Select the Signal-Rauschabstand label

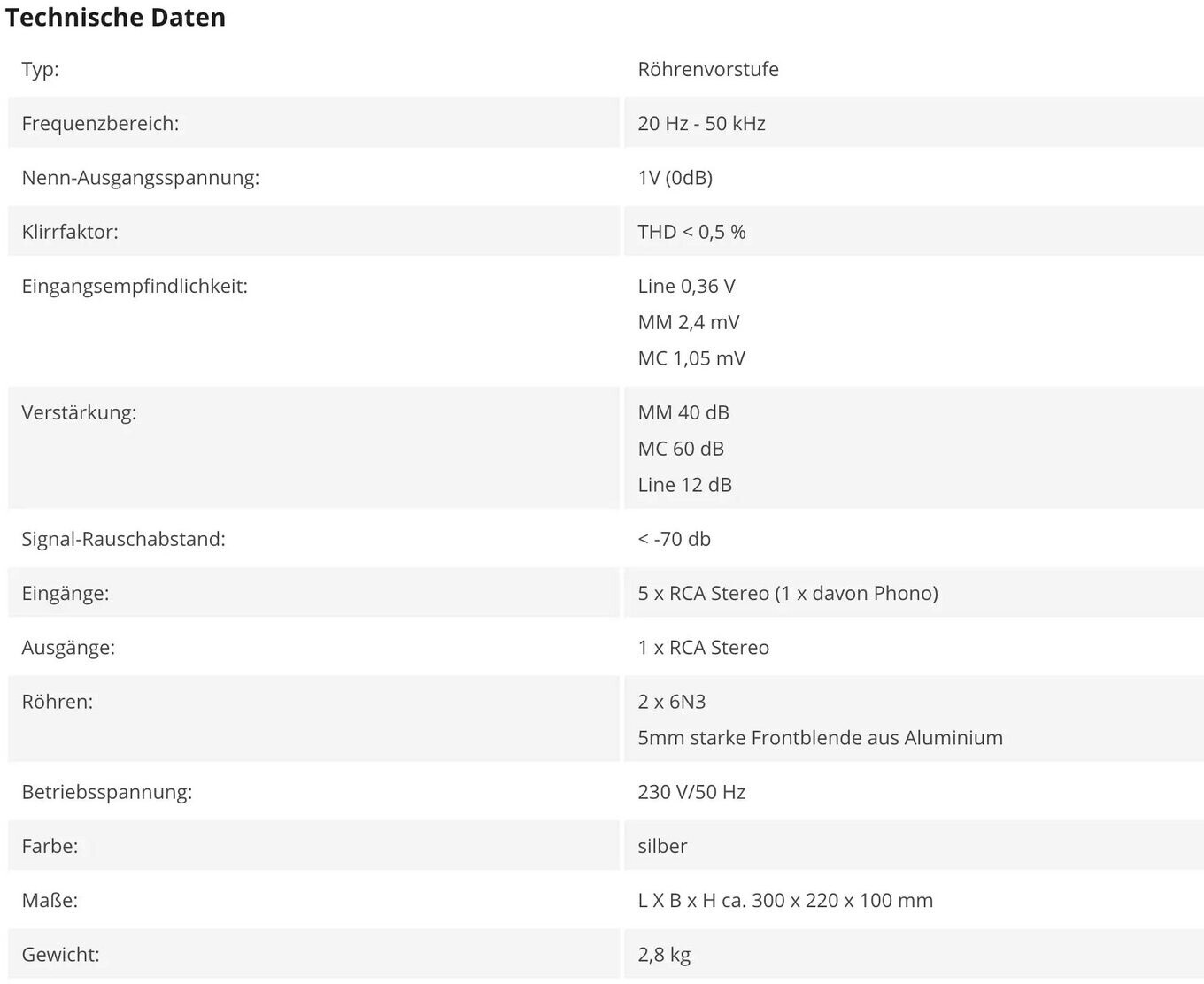point(124,539)
